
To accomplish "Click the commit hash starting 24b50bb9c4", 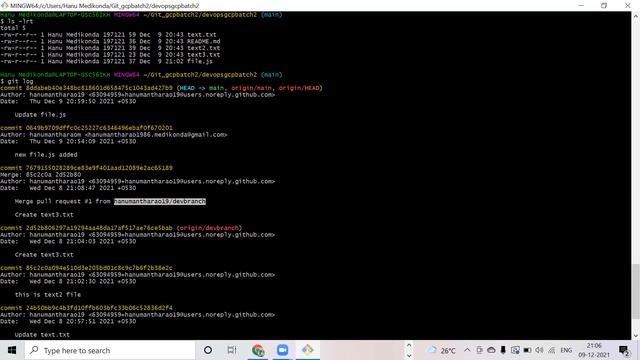I will [x=99, y=308].
